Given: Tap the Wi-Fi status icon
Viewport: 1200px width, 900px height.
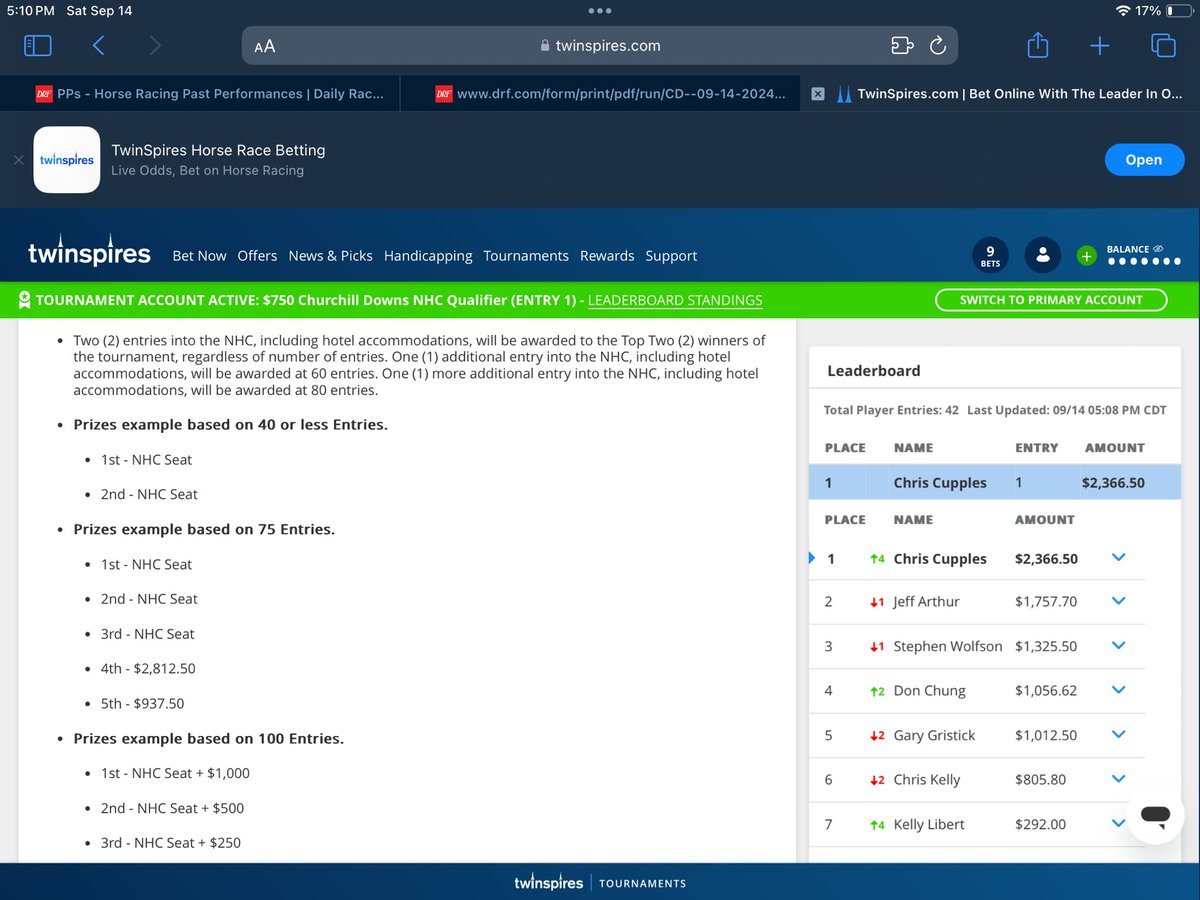Looking at the screenshot, I should [x=1124, y=11].
